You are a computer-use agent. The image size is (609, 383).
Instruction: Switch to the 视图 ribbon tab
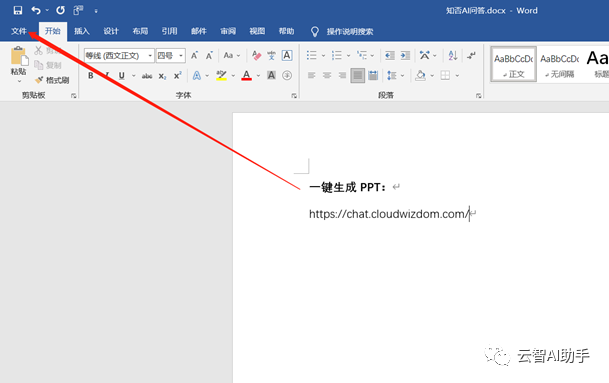257,31
